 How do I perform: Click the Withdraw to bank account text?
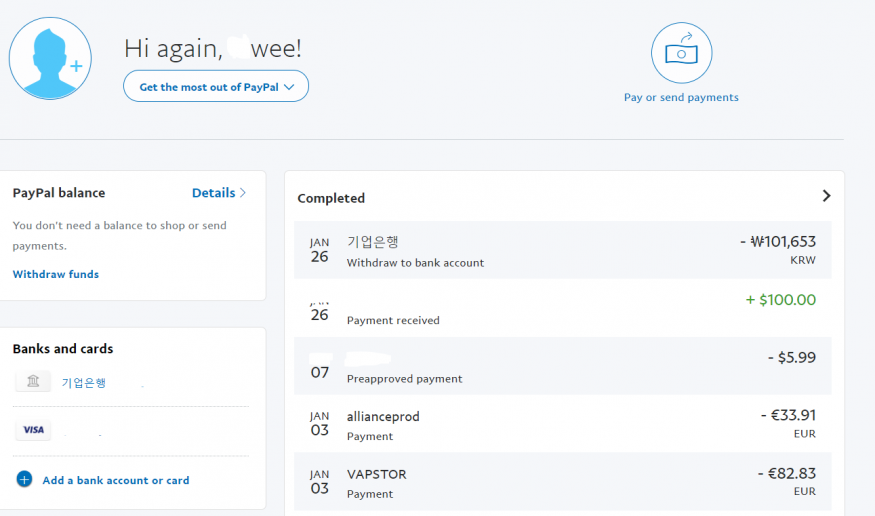point(415,263)
